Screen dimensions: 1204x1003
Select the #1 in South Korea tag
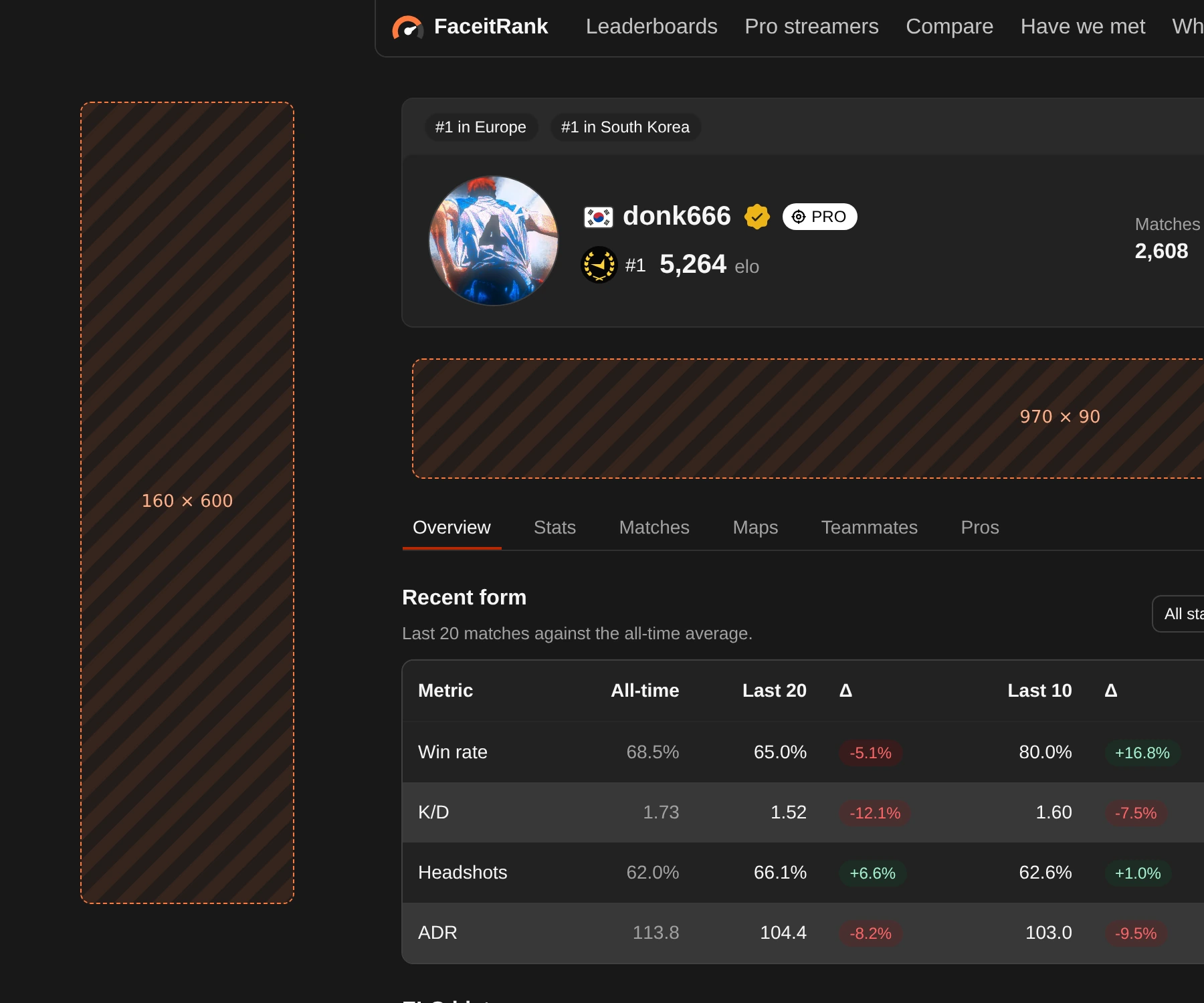[625, 127]
